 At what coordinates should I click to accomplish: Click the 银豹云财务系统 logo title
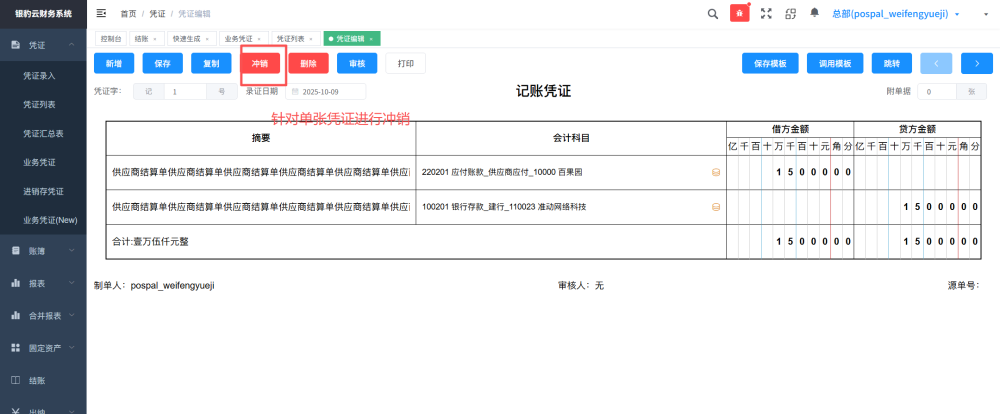point(43,13)
